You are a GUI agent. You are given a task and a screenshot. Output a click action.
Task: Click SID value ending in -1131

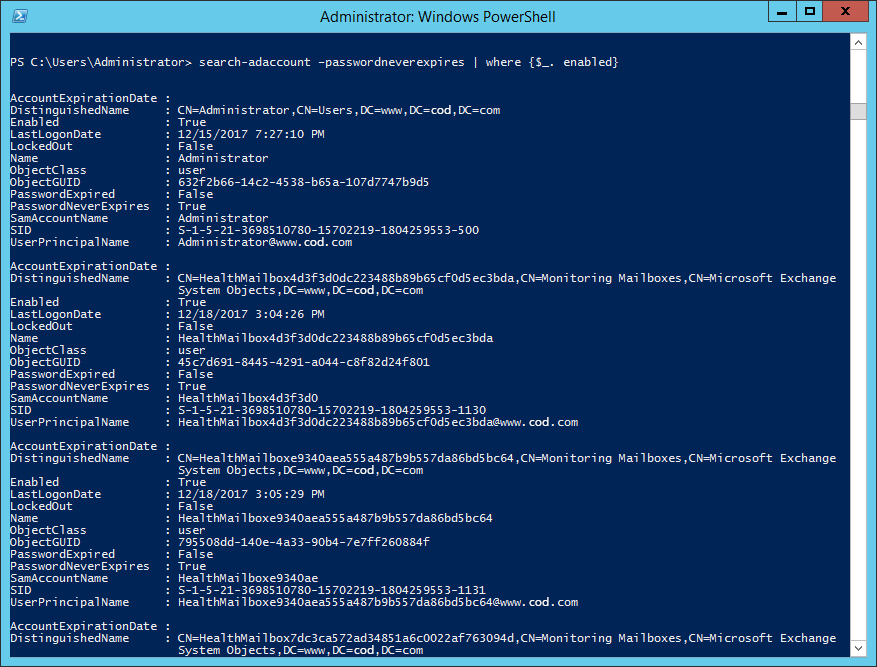[x=332, y=590]
